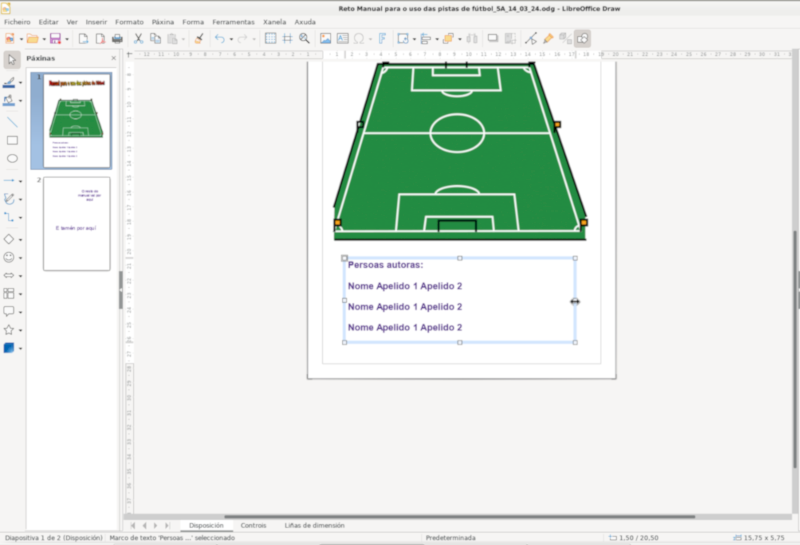The height and width of the screenshot is (545, 800).
Task: Toggle snap guides while moving
Action: [287, 38]
